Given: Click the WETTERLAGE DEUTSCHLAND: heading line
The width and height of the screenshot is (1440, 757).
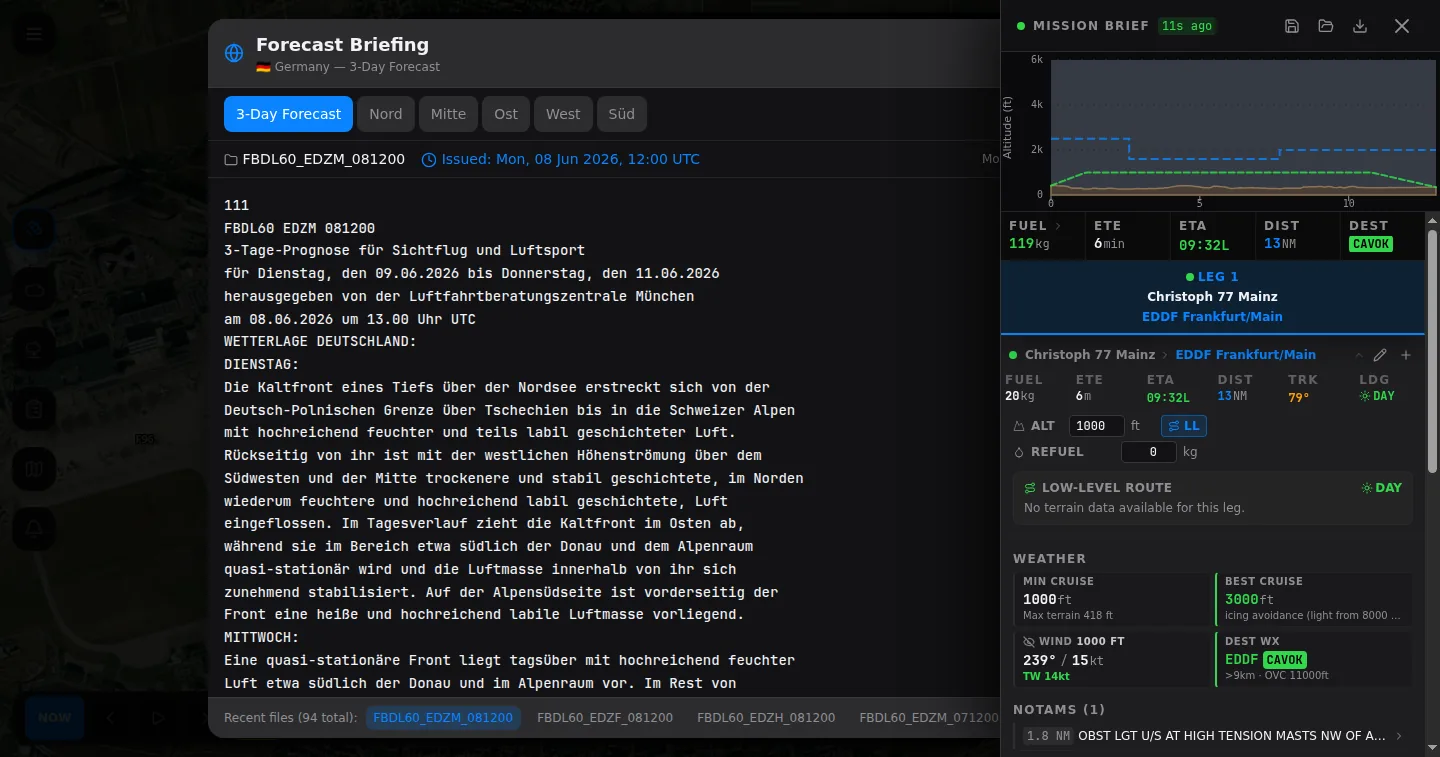Looking at the screenshot, I should 320,342.
